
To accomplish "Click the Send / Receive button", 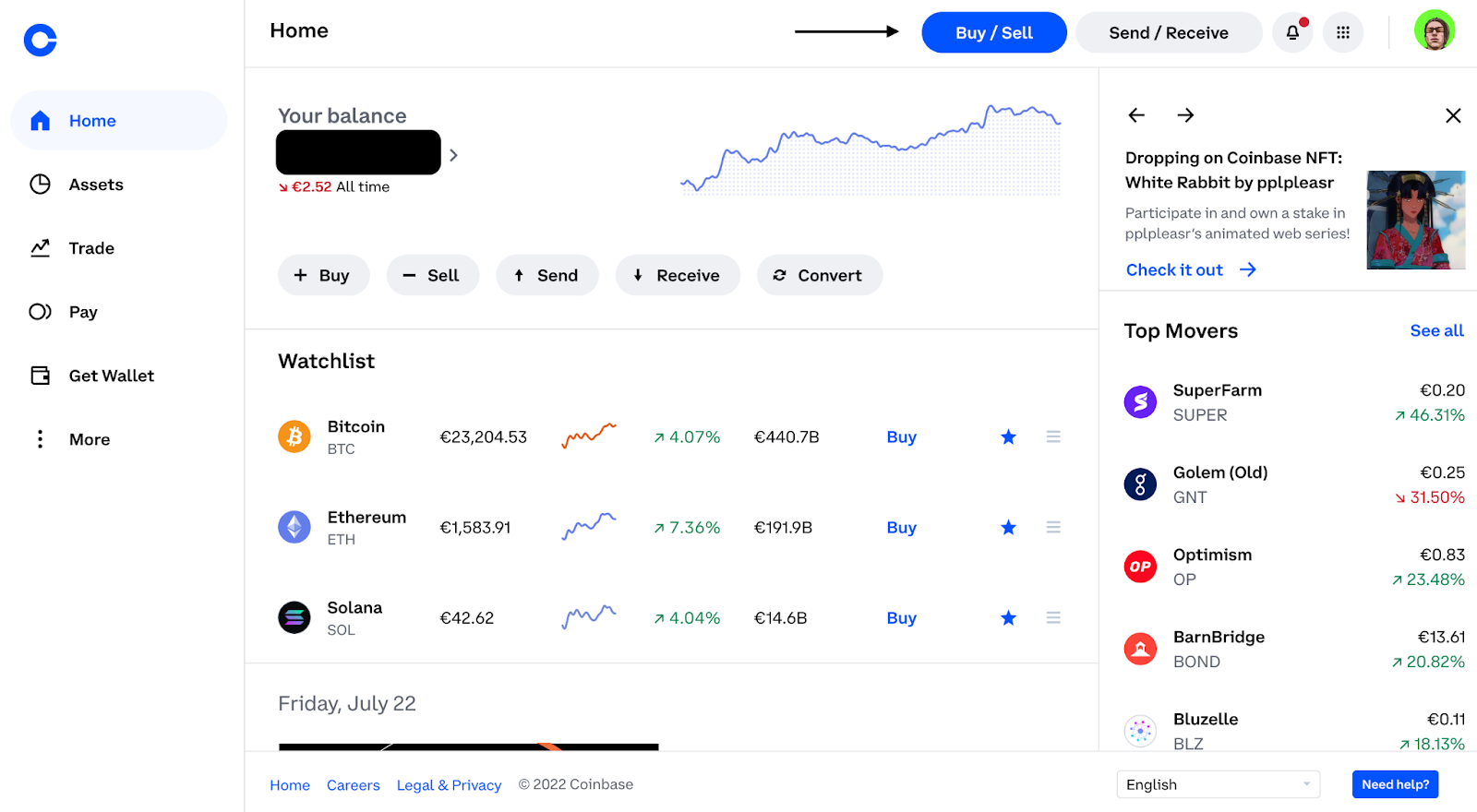I will (x=1169, y=32).
